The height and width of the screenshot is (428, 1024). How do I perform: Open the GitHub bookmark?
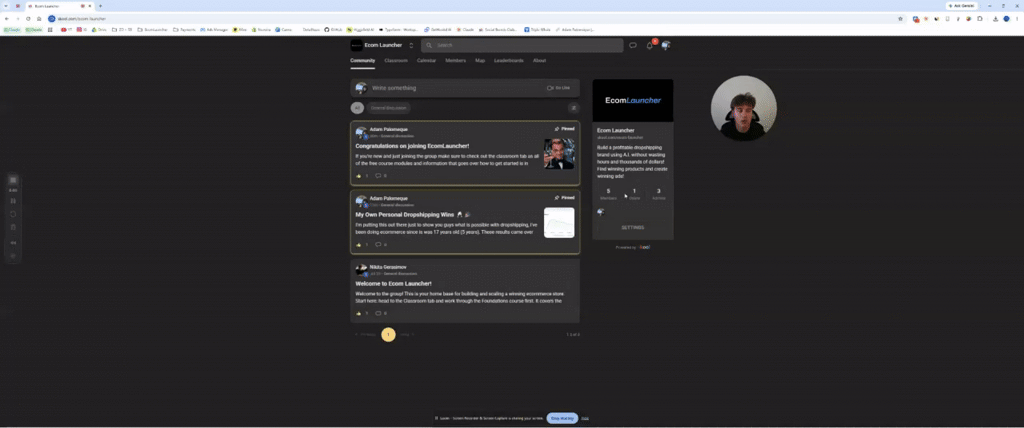[x=334, y=29]
